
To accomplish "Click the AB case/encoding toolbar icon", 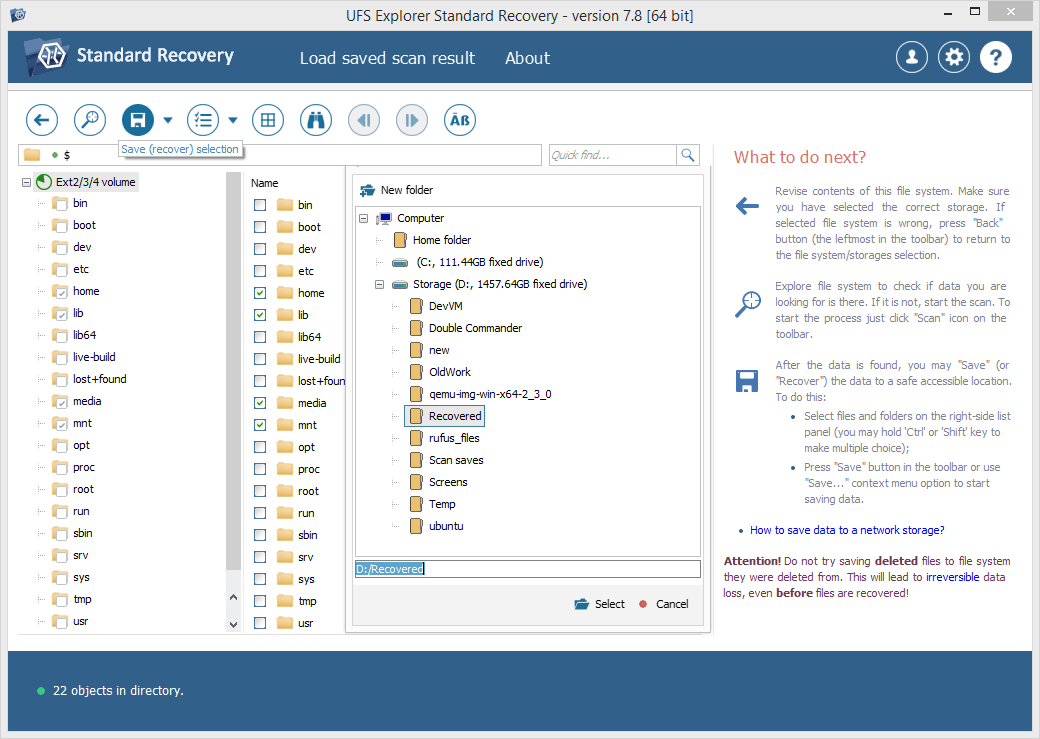I will coord(460,120).
